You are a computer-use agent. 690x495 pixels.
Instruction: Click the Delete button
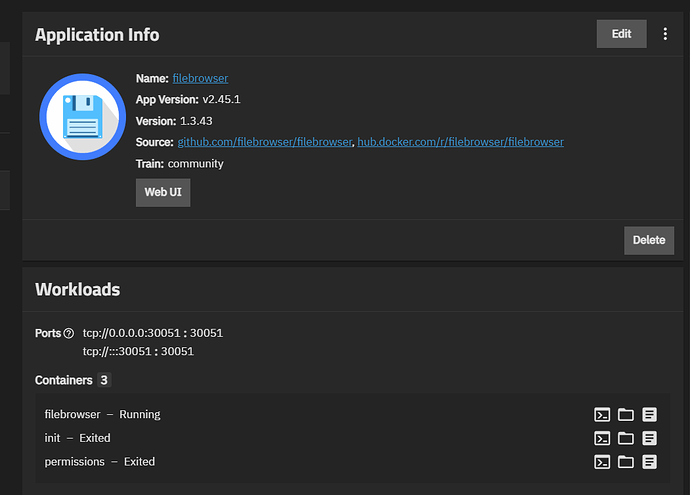(x=649, y=240)
